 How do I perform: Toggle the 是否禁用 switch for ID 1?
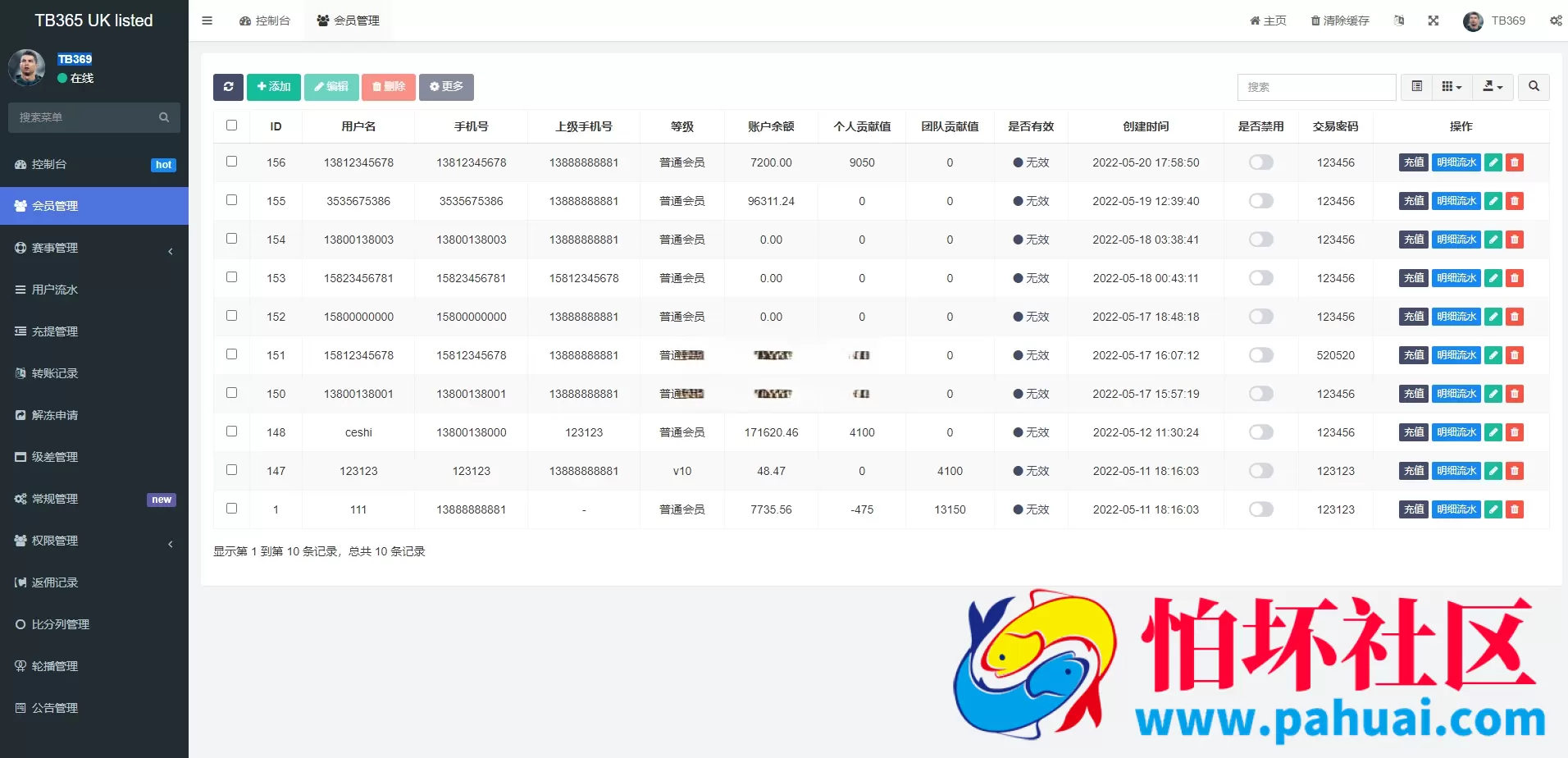(1260, 509)
